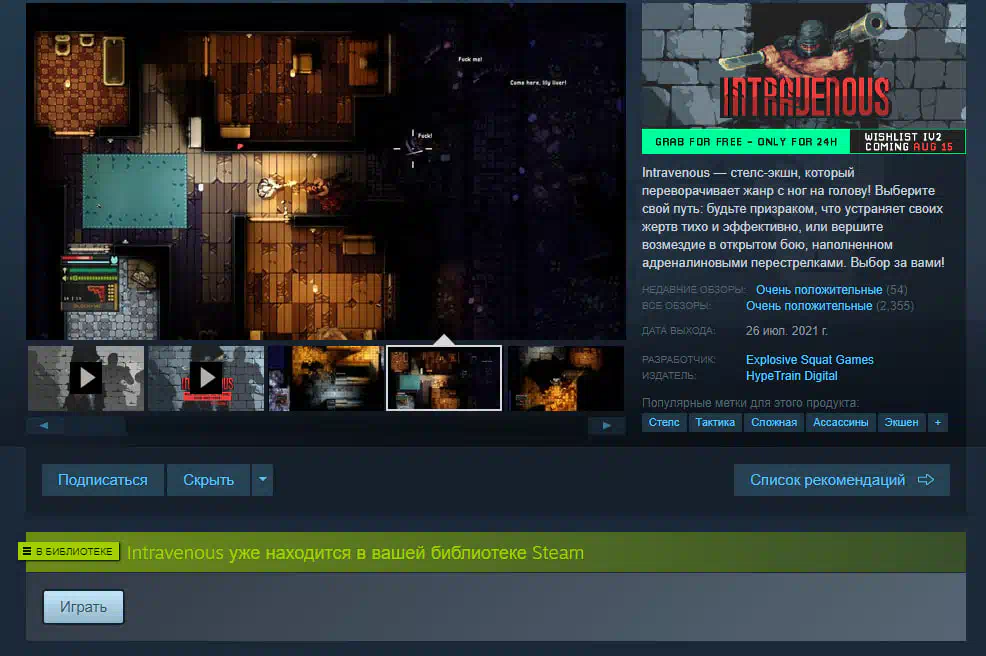Click 'WISHLIST IV2 COMING AUG 15' banner
Image resolution: width=986 pixels, height=656 pixels.
pos(908,142)
